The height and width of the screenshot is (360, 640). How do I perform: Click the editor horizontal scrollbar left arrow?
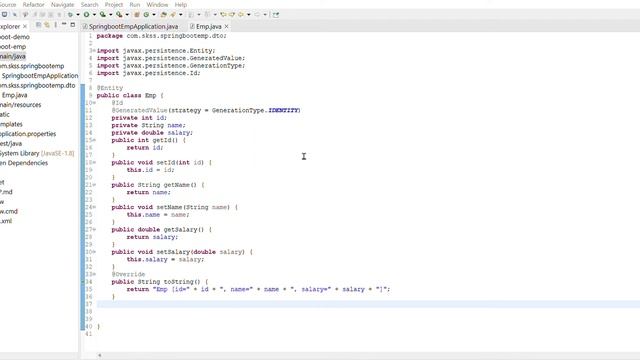point(100,356)
